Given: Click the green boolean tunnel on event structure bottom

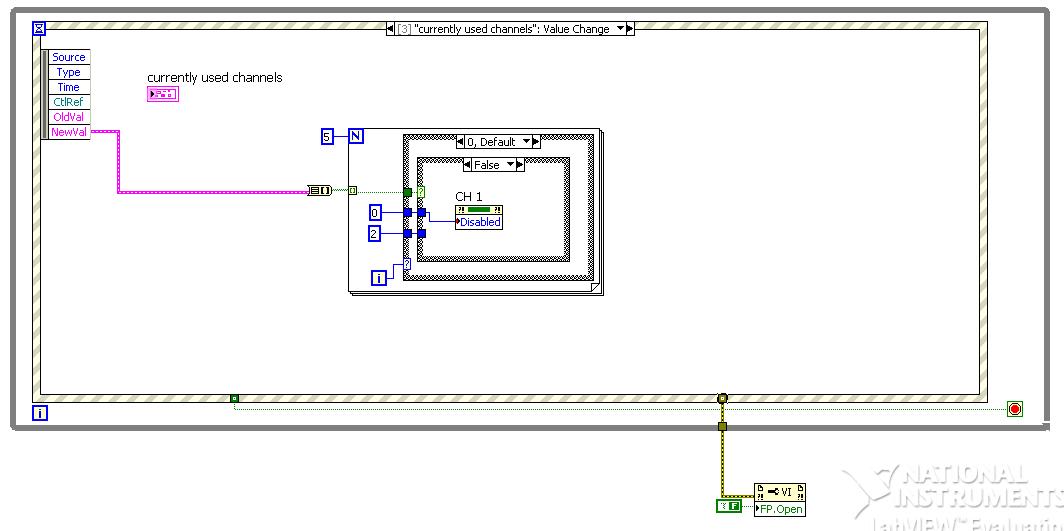Looking at the screenshot, I should coord(234,399).
